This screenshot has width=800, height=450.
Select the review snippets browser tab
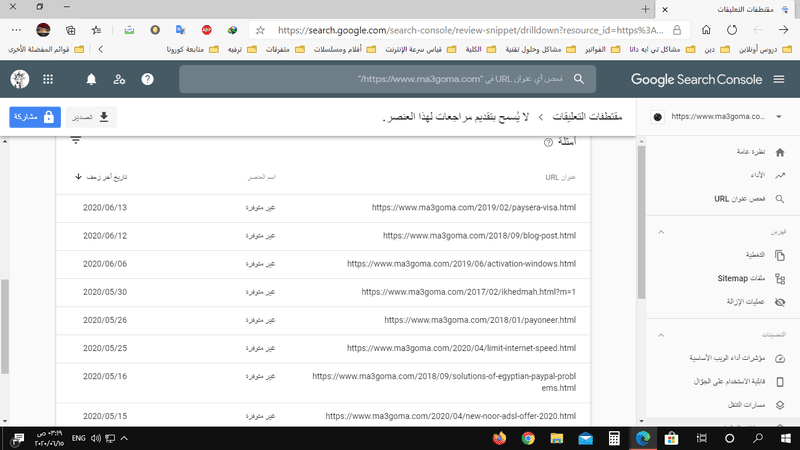coord(727,9)
